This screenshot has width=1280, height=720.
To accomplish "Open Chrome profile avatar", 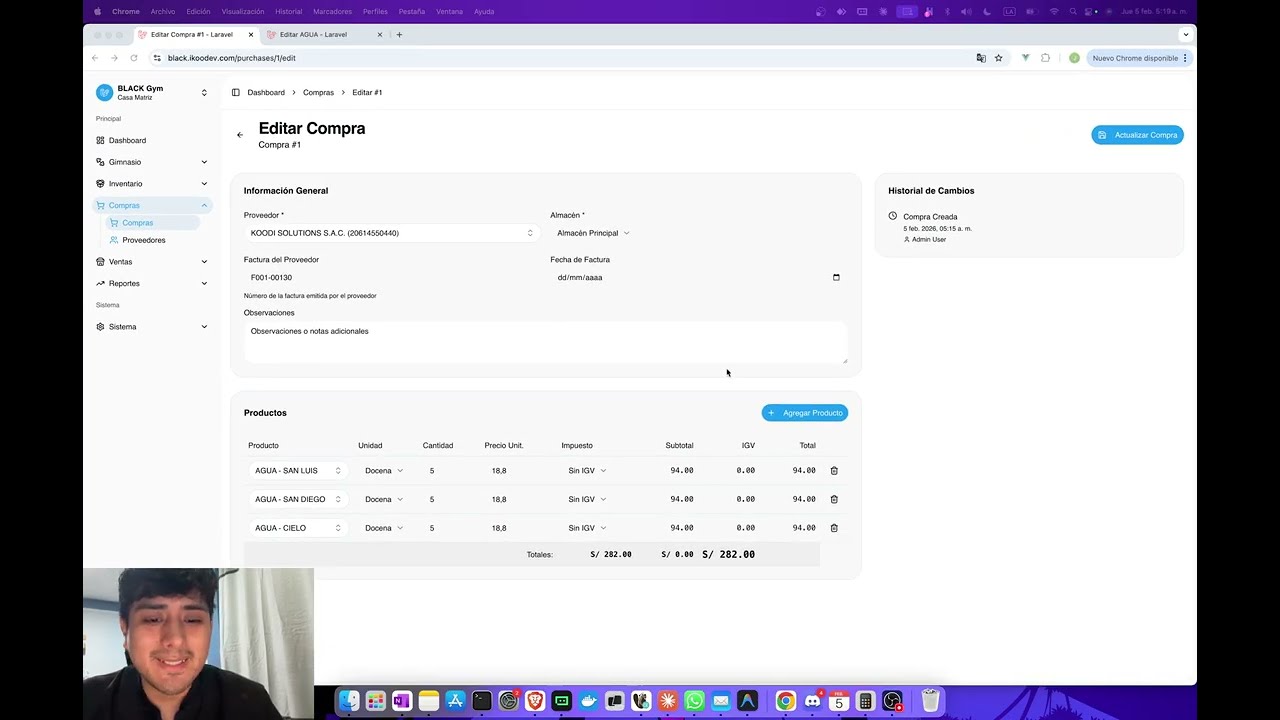I will pos(1074,58).
